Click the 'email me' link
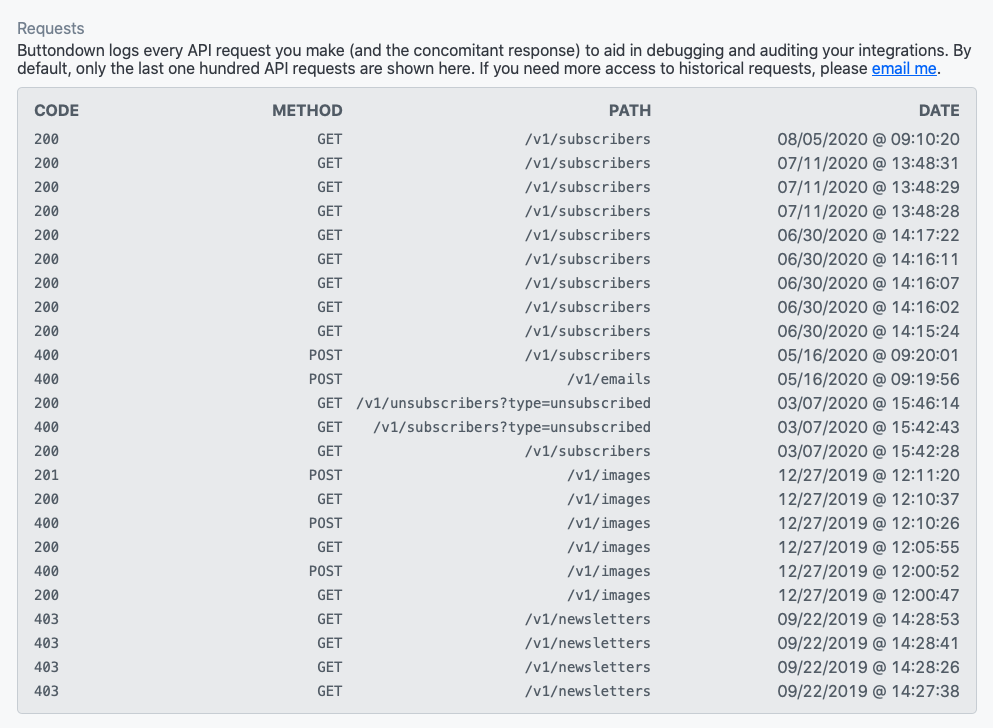The width and height of the screenshot is (993, 728). pos(904,68)
